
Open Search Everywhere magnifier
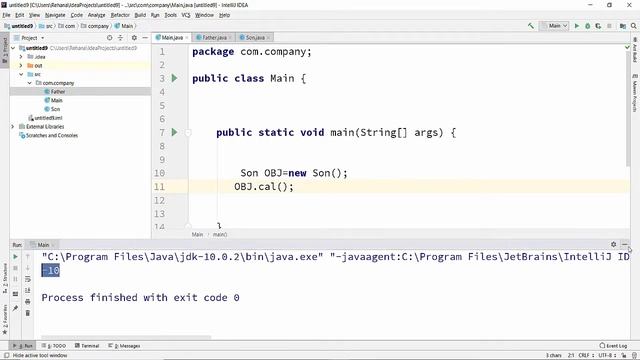pyautogui.click(x=633, y=26)
